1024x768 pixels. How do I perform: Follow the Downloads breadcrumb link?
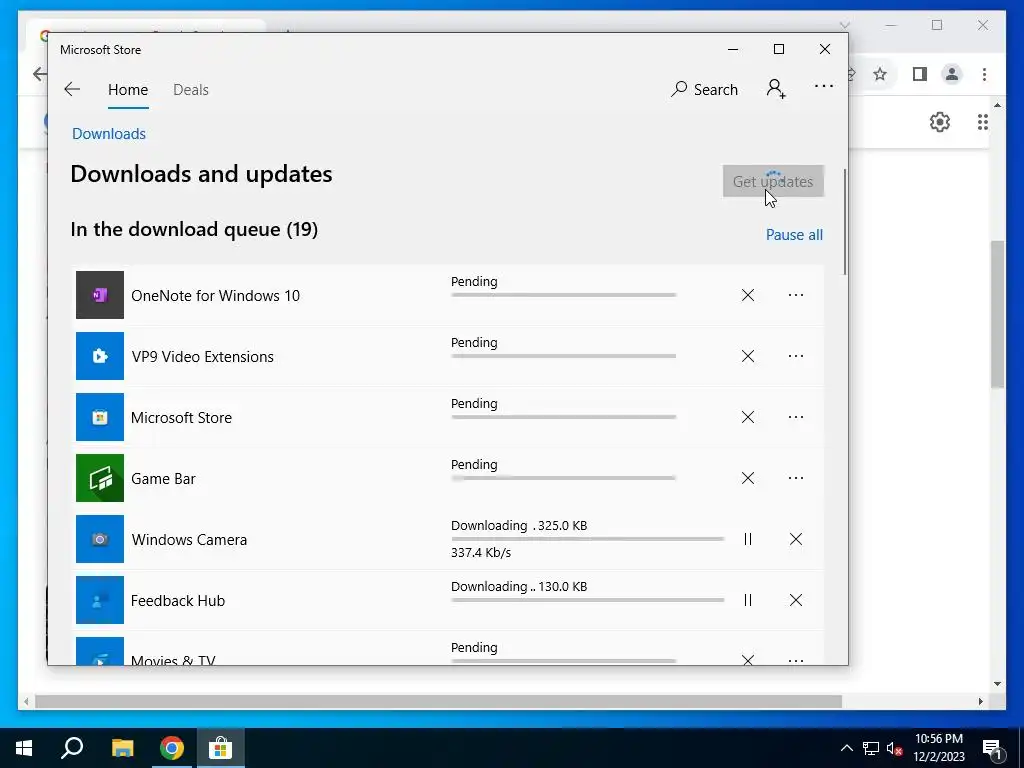(x=108, y=134)
